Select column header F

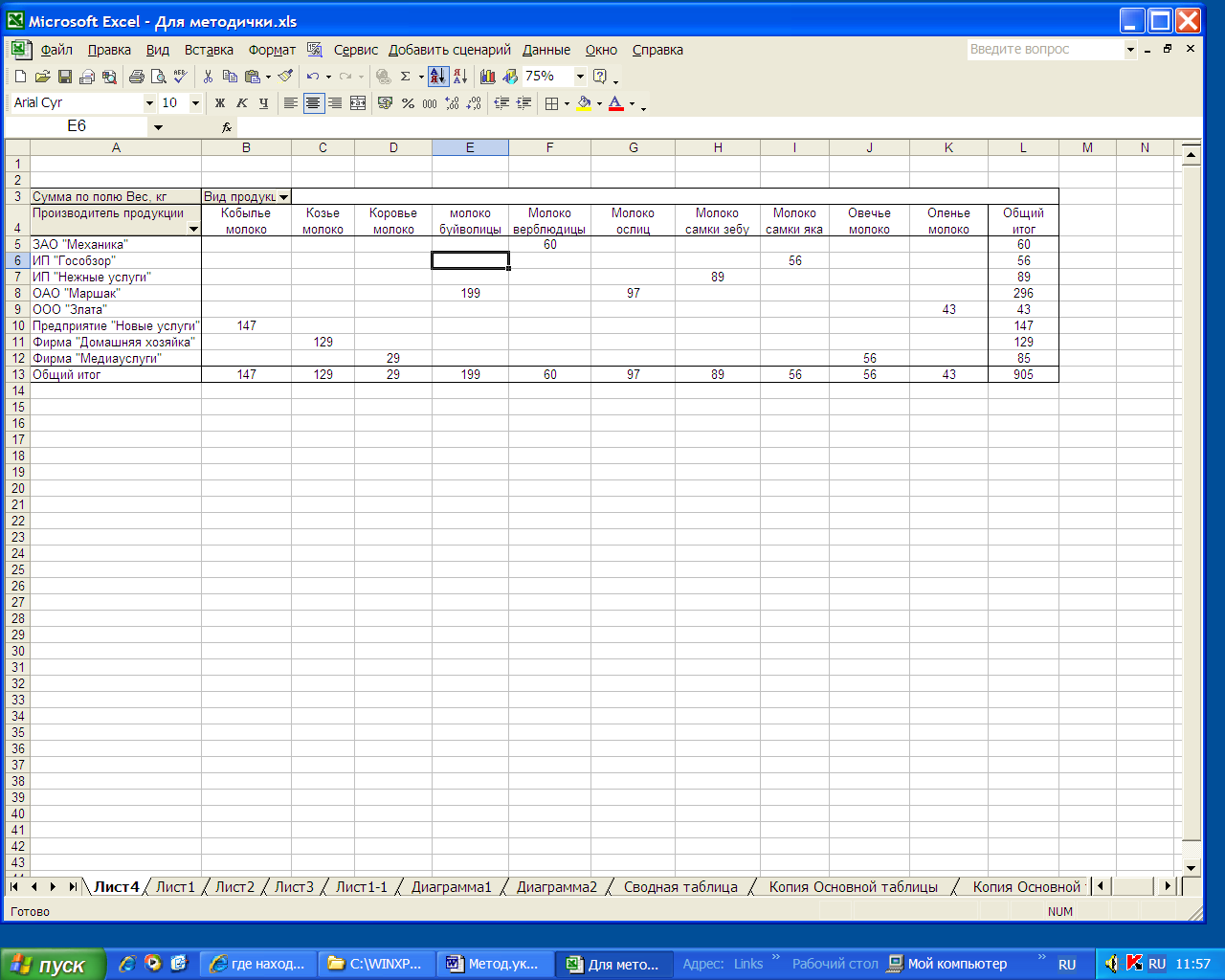pos(549,147)
